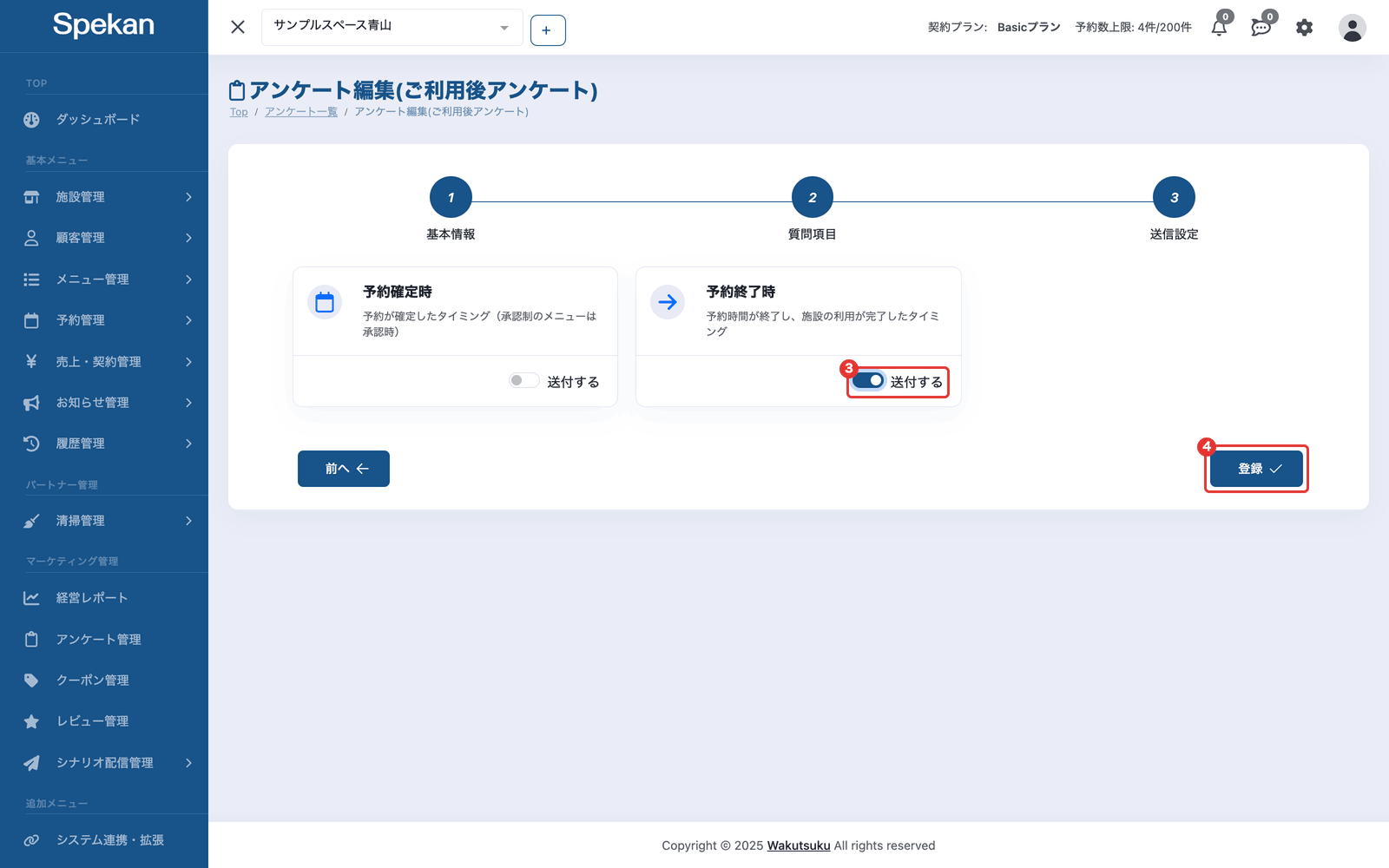Image resolution: width=1389 pixels, height=868 pixels.
Task: Click the notification bell icon
Action: 1219,28
